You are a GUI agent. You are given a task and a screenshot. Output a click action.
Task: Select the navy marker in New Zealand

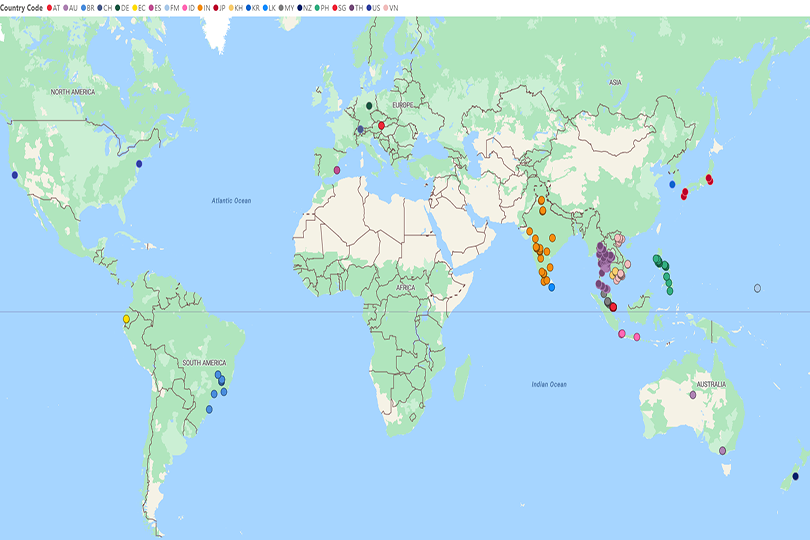click(x=795, y=476)
